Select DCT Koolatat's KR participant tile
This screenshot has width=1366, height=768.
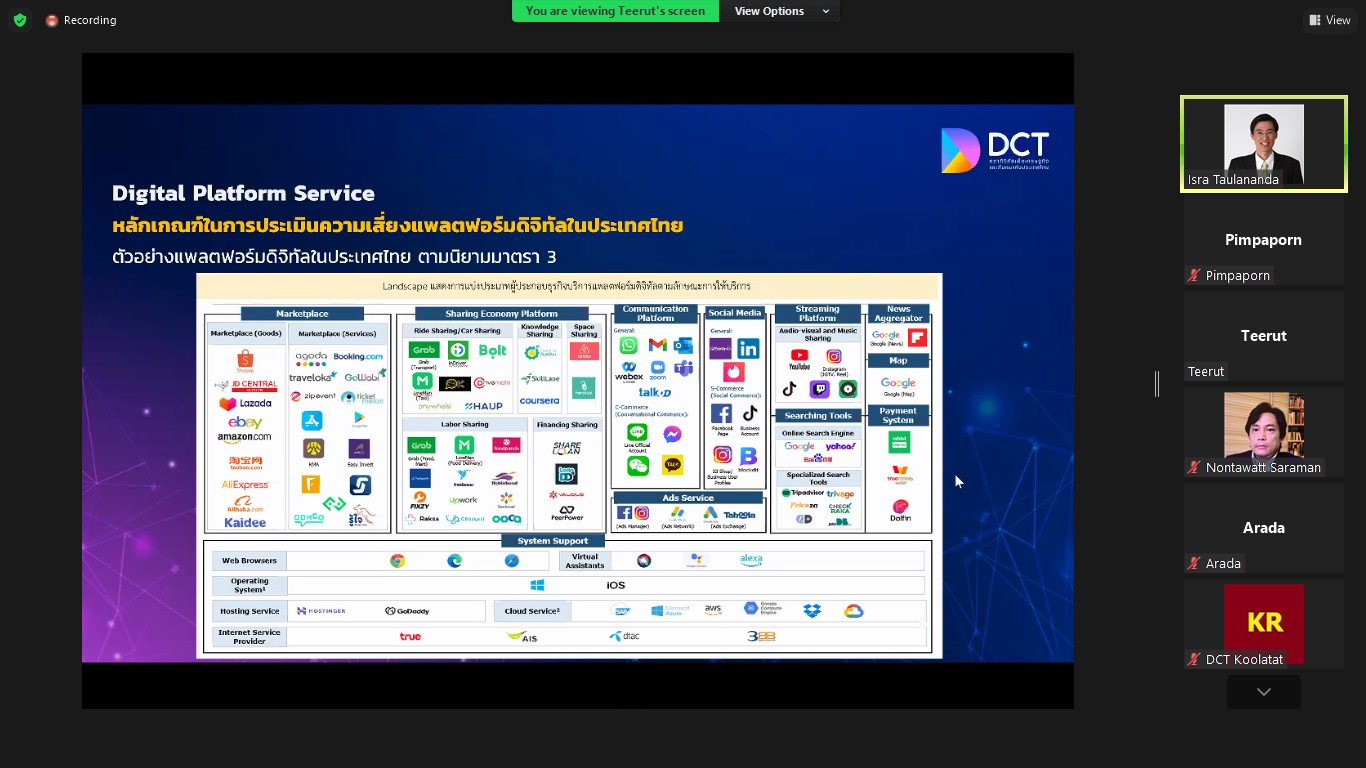[x=1264, y=623]
